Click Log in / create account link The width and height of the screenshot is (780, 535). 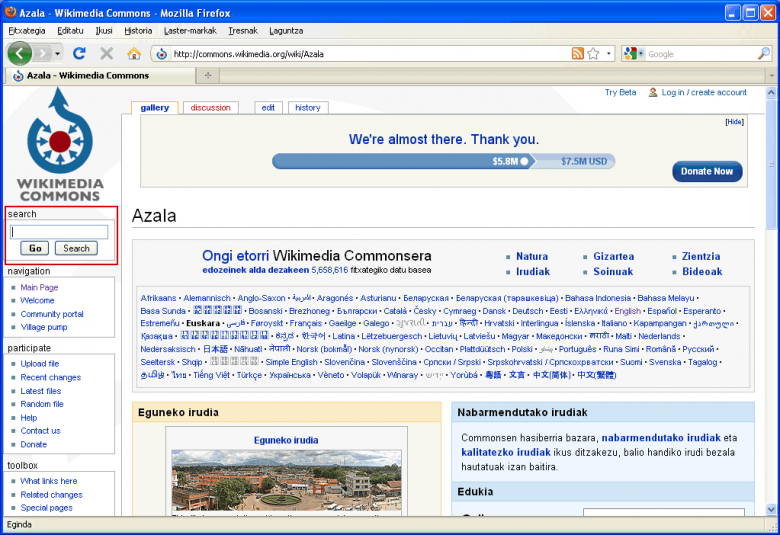(x=704, y=92)
